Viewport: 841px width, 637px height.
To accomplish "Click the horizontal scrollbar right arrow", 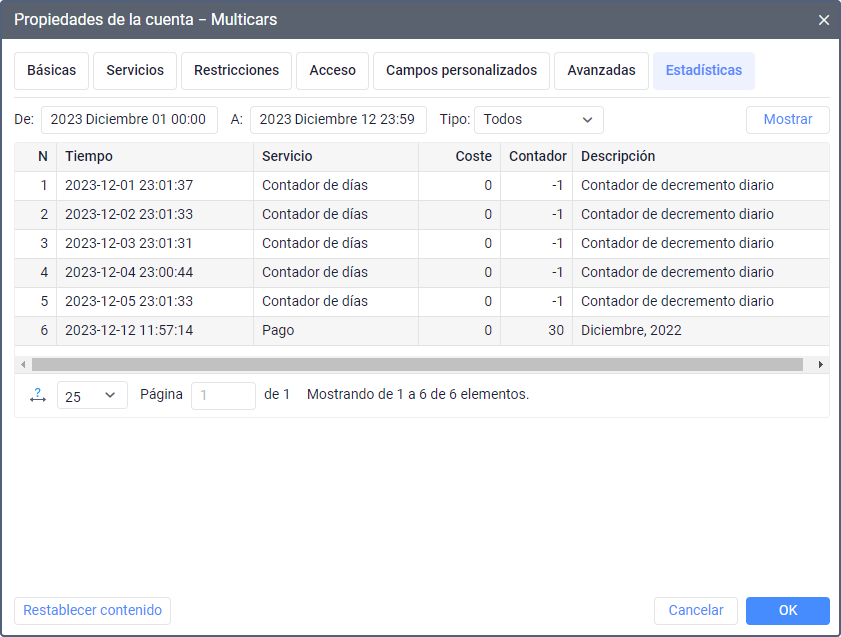I will (821, 365).
